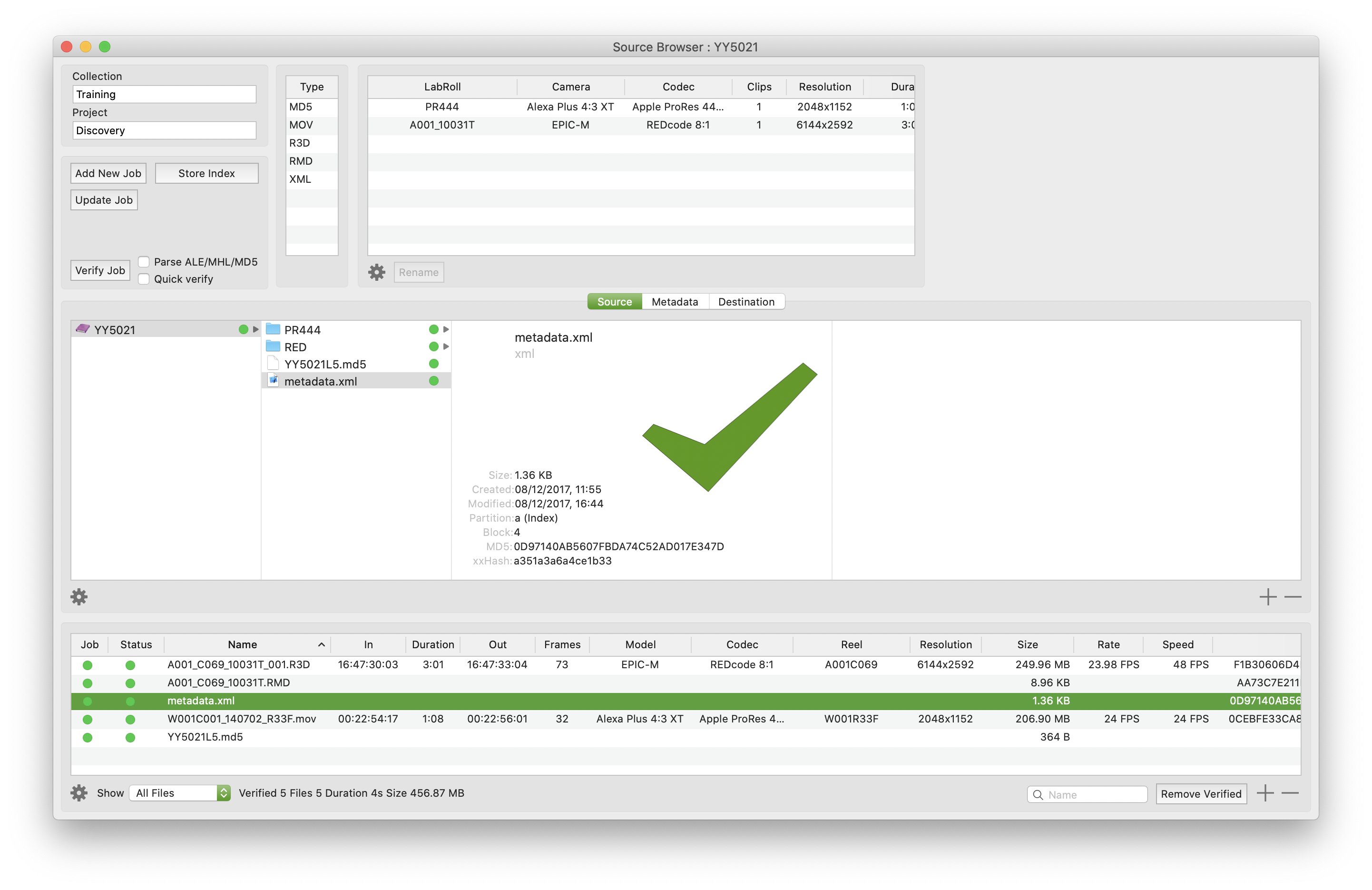This screenshot has width=1372, height=890.
Task: Open the Show All Files dropdown
Action: (180, 792)
